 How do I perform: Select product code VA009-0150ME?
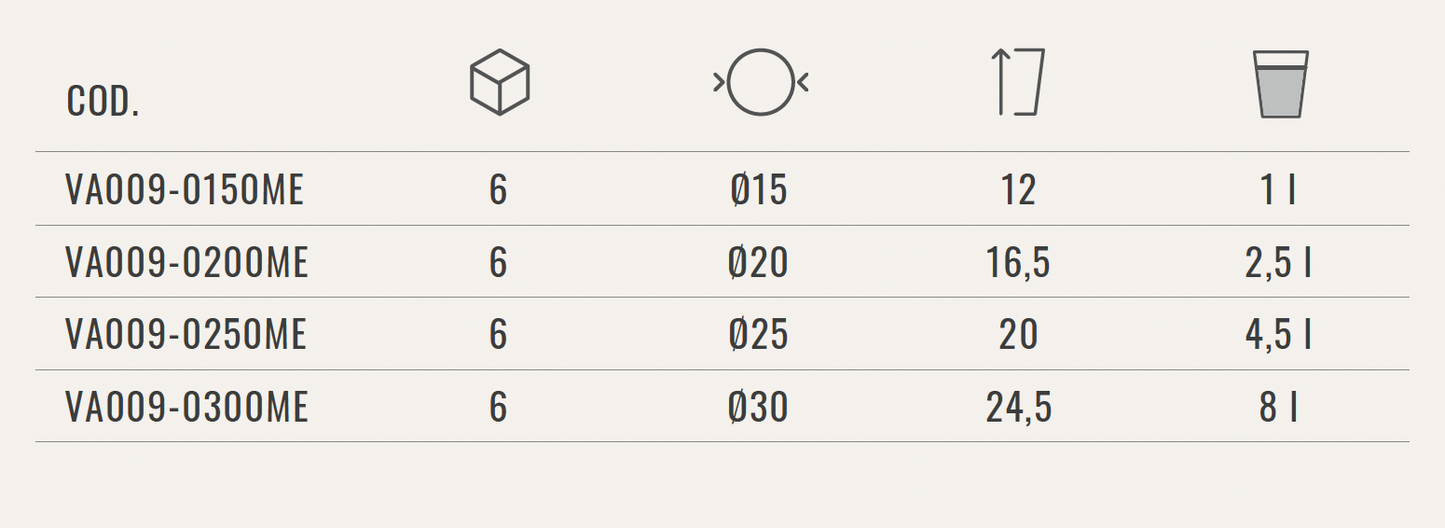click(184, 190)
